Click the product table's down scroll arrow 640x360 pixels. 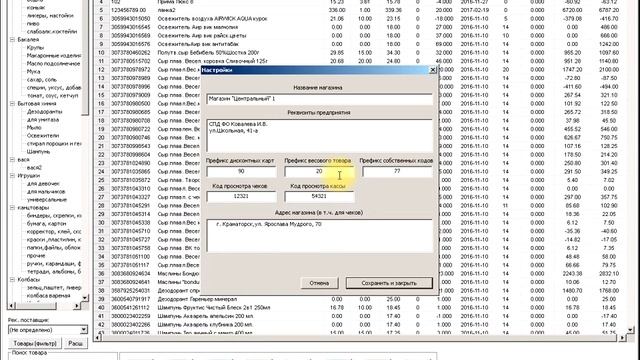[631, 330]
